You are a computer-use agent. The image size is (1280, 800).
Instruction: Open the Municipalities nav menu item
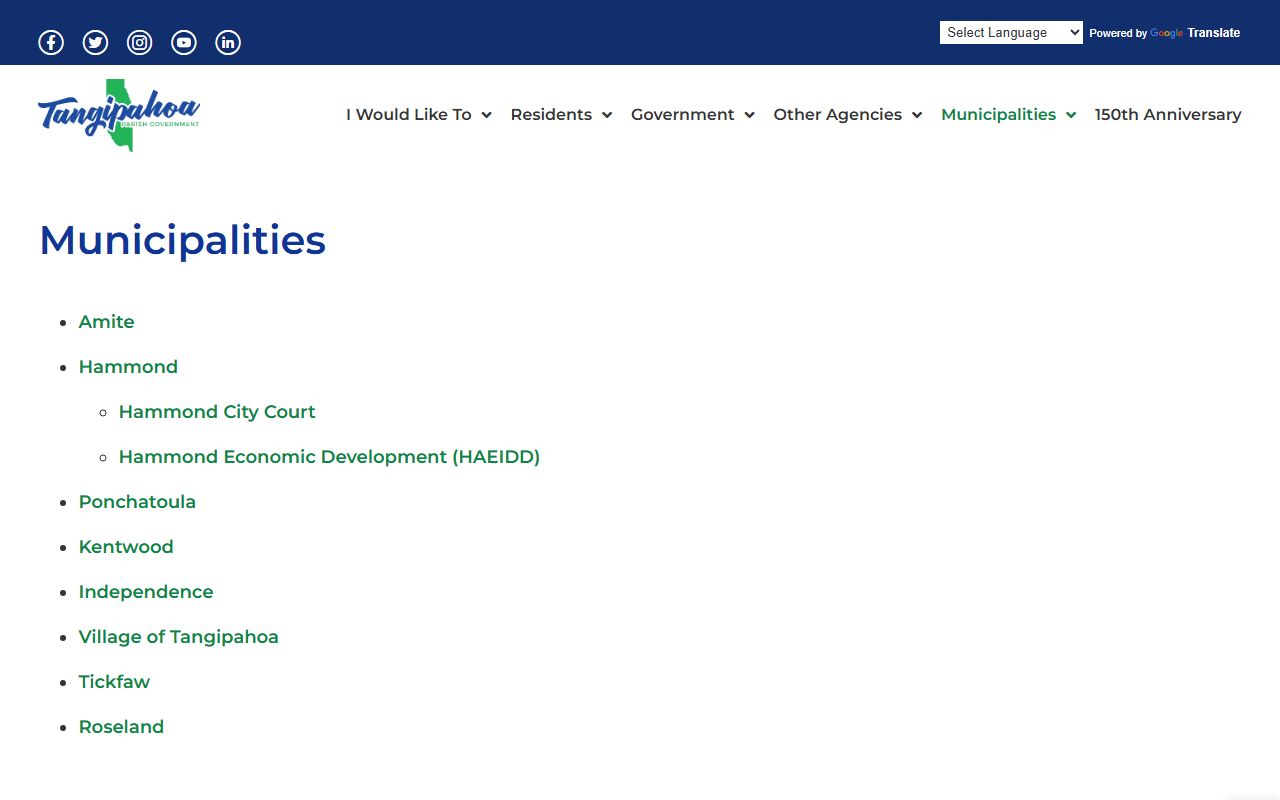(x=998, y=115)
